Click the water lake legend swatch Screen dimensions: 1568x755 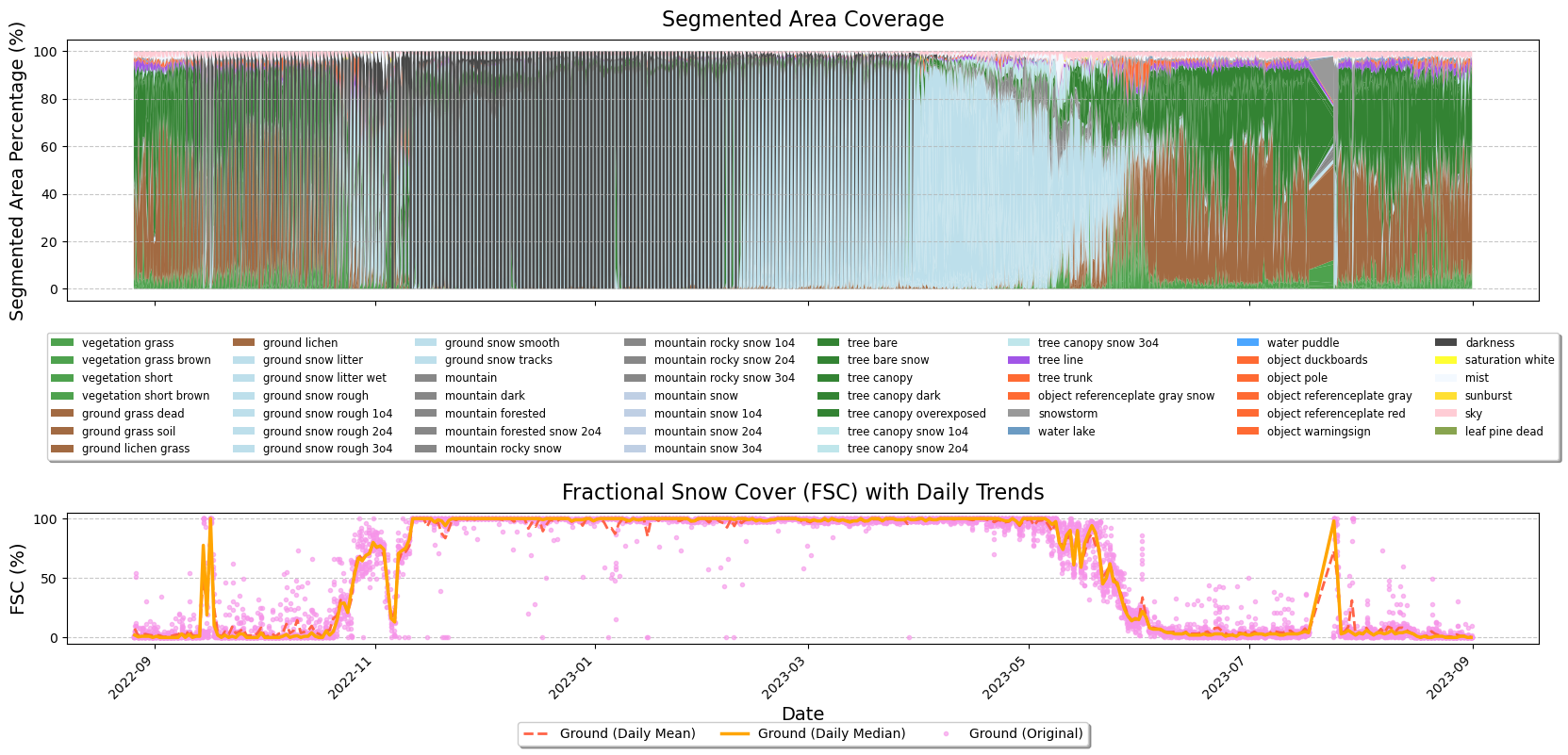[1018, 432]
